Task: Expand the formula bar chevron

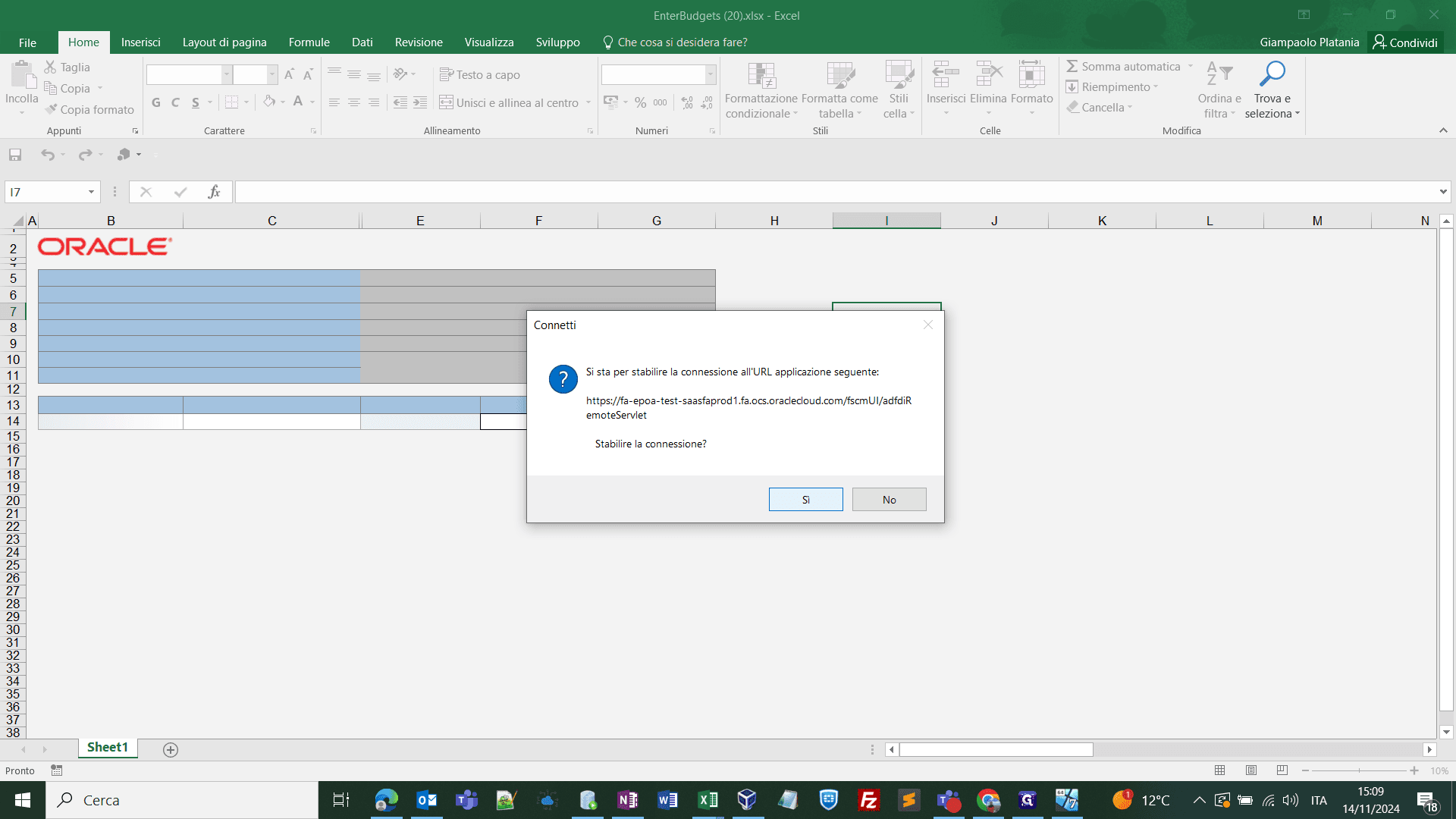Action: click(1443, 192)
